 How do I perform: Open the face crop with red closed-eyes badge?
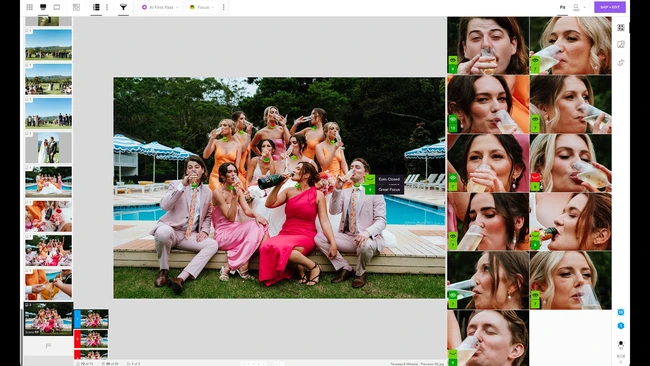pyautogui.click(x=570, y=163)
